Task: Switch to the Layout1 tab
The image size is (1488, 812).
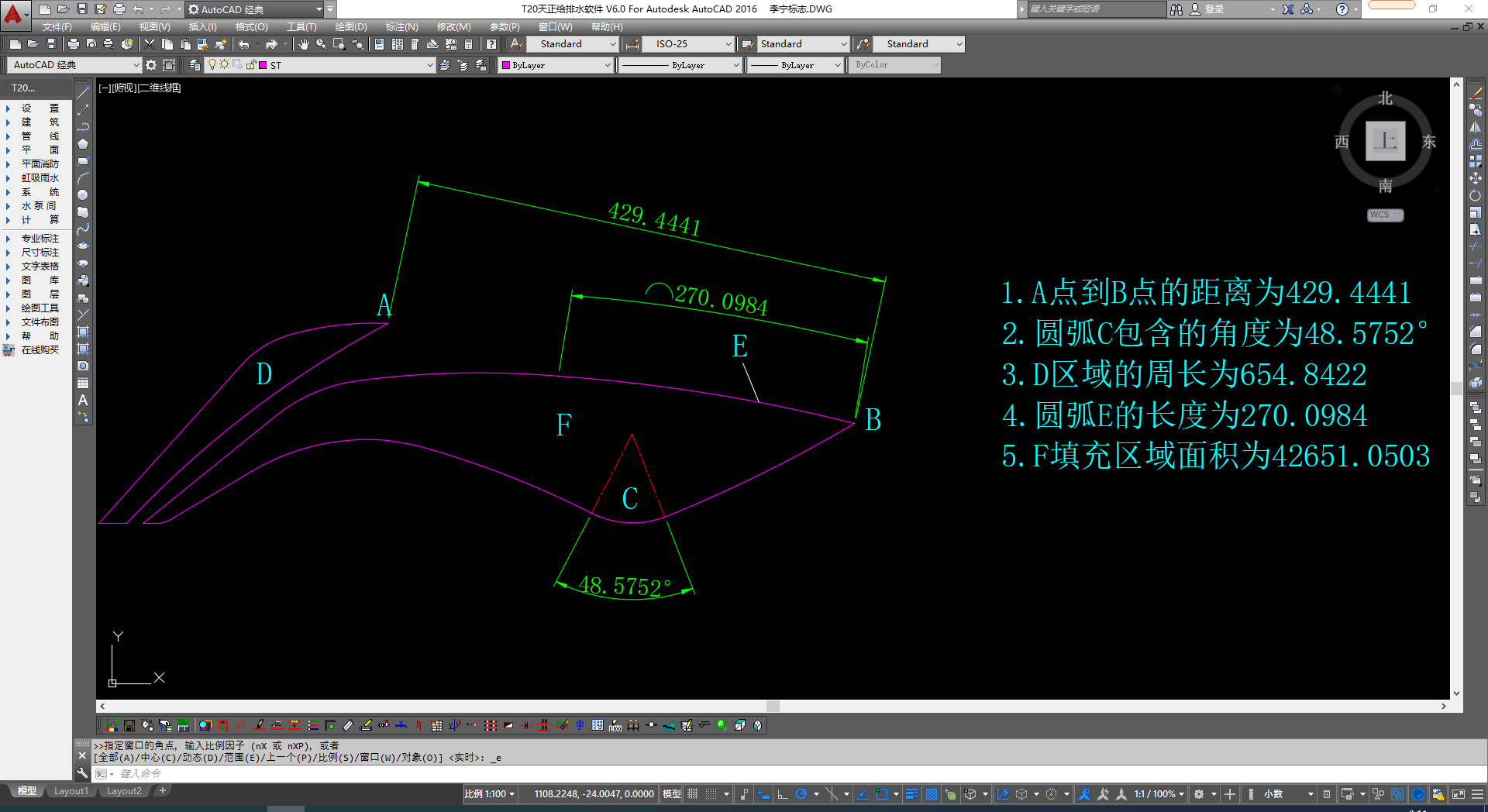Action: pos(71,791)
